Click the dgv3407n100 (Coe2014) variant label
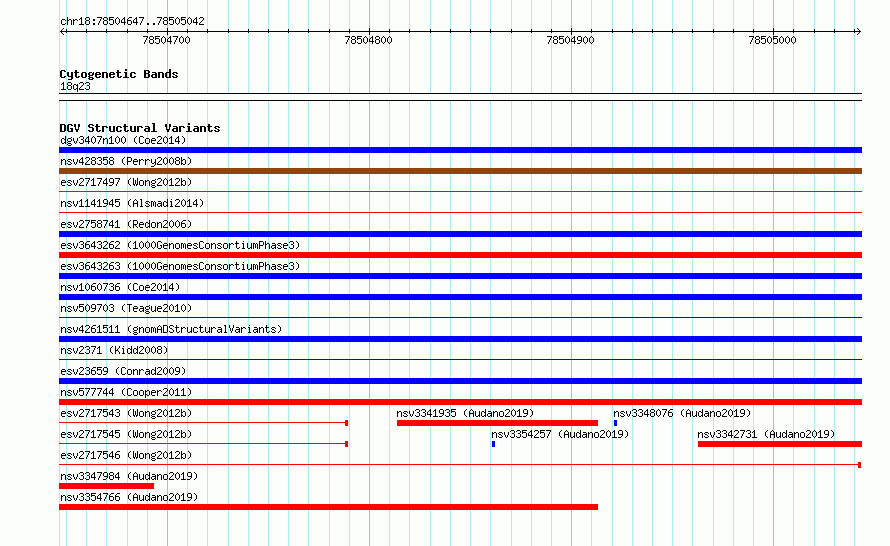 [x=123, y=140]
